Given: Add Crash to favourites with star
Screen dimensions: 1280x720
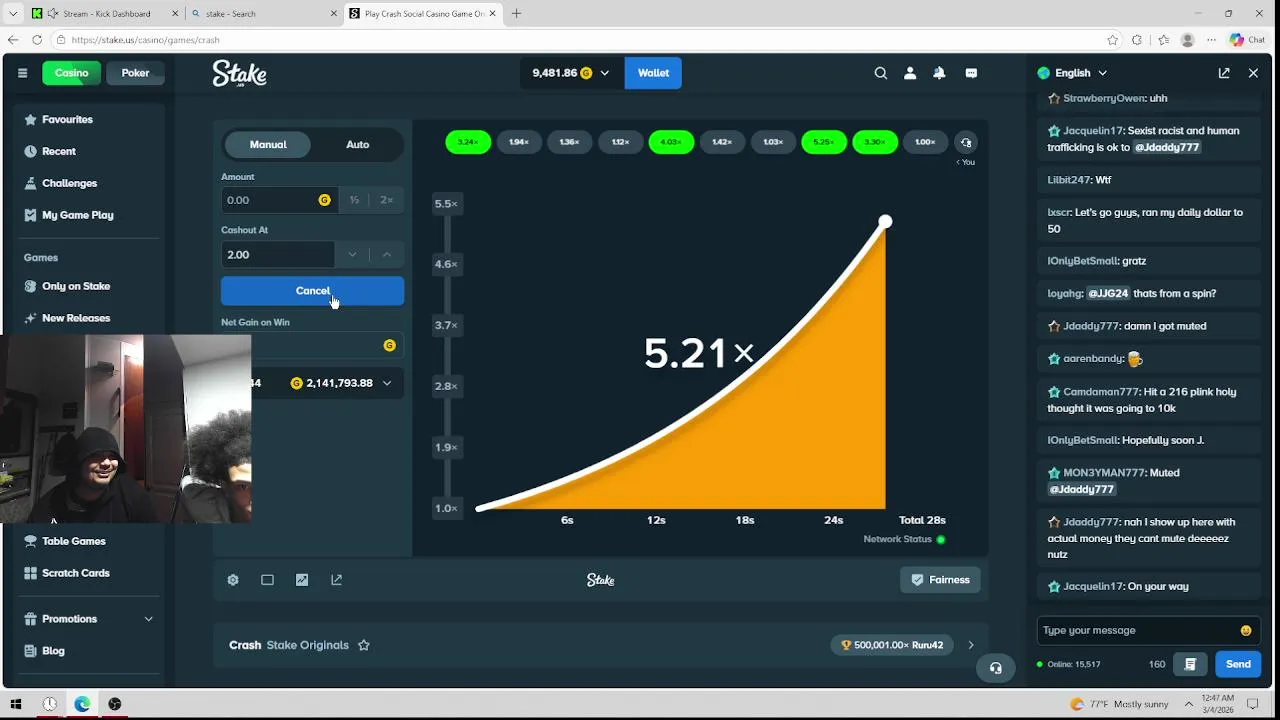Looking at the screenshot, I should point(364,645).
